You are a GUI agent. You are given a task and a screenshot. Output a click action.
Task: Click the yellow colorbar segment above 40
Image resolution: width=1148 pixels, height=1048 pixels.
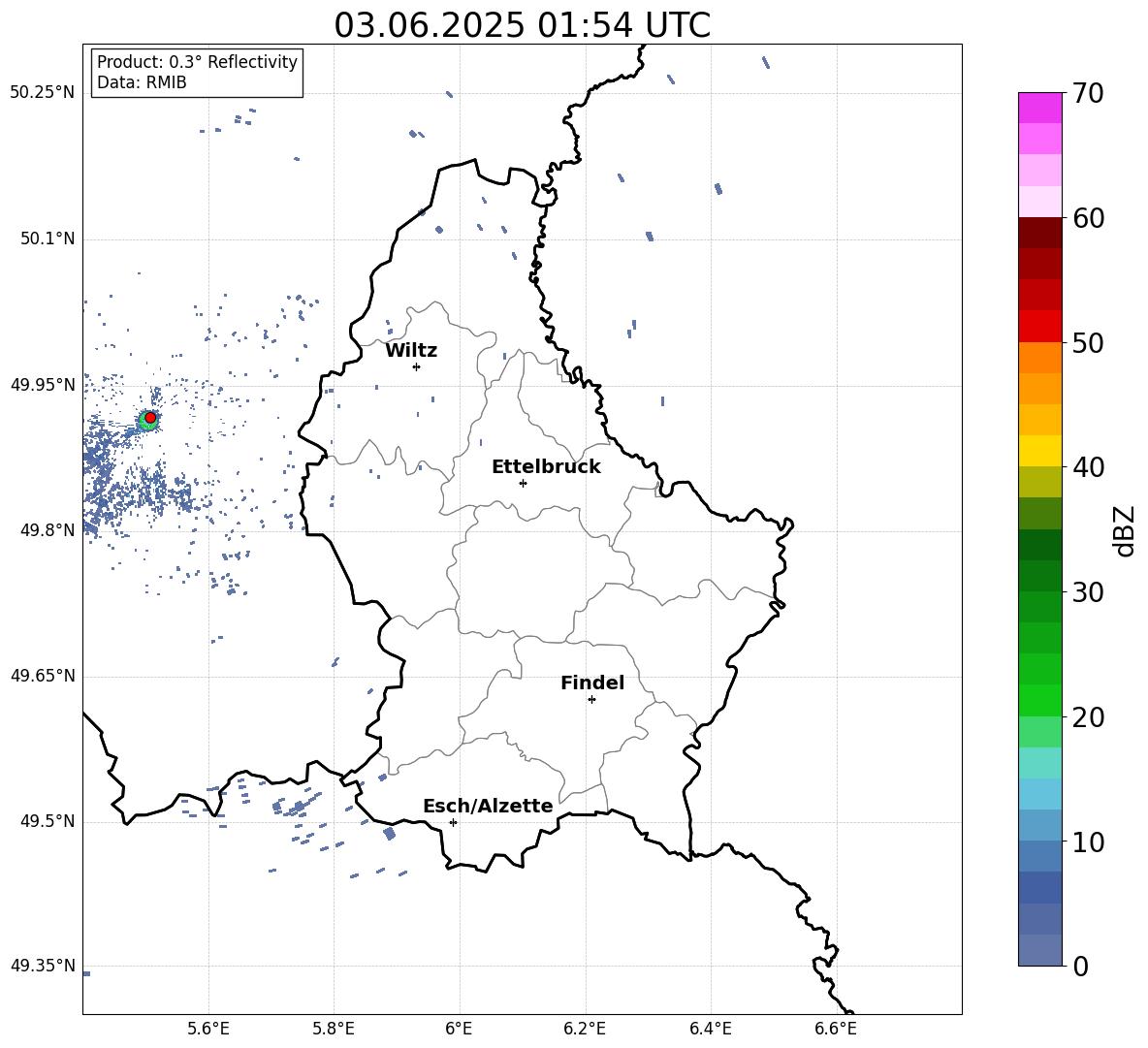[x=1040, y=451]
